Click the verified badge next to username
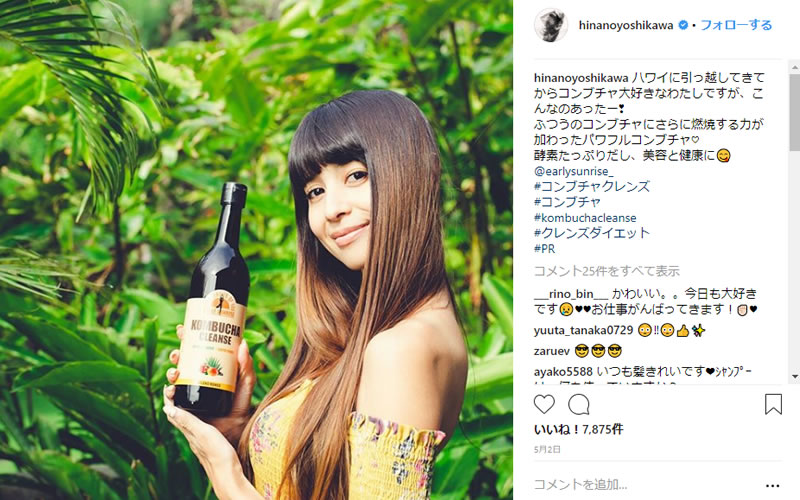 coord(683,25)
